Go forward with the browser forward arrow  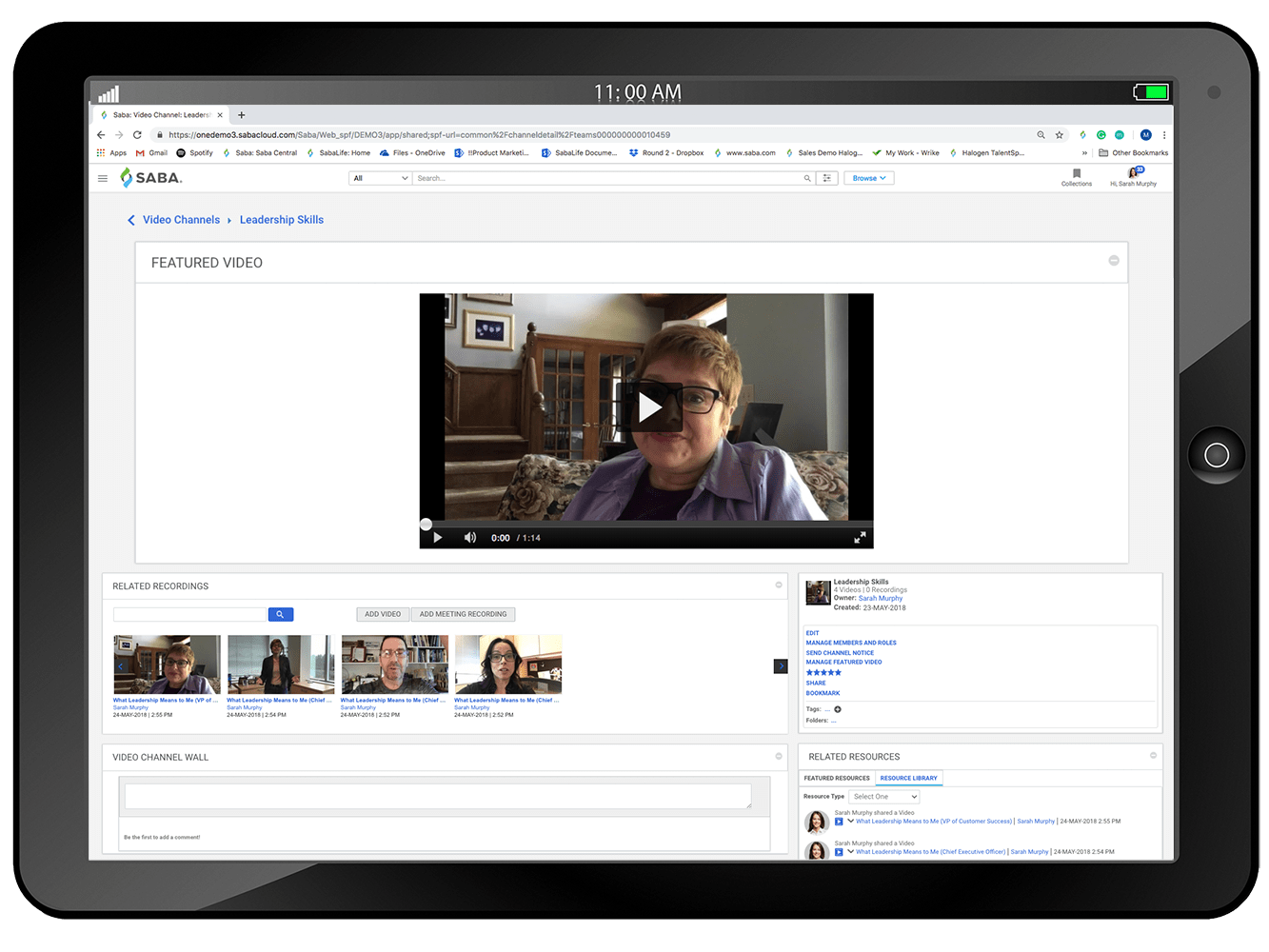(119, 134)
